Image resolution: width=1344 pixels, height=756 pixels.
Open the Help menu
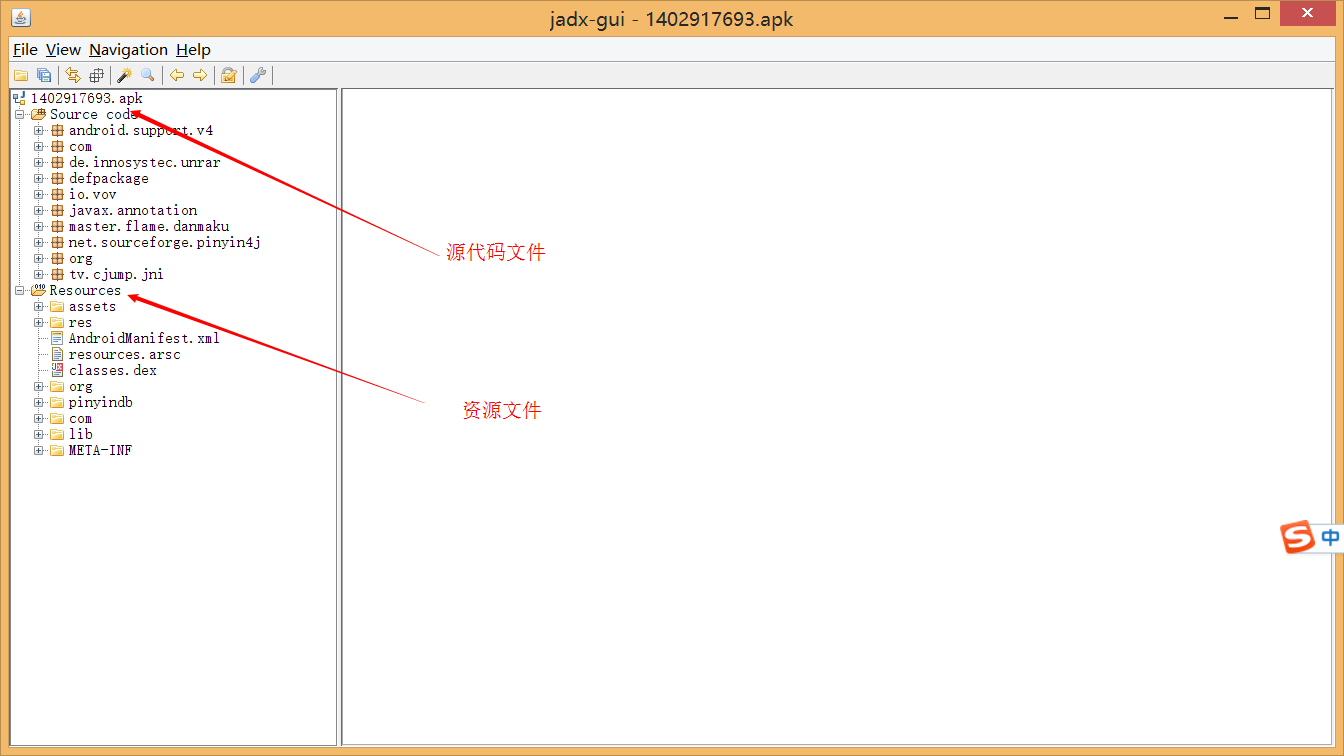(x=193, y=50)
